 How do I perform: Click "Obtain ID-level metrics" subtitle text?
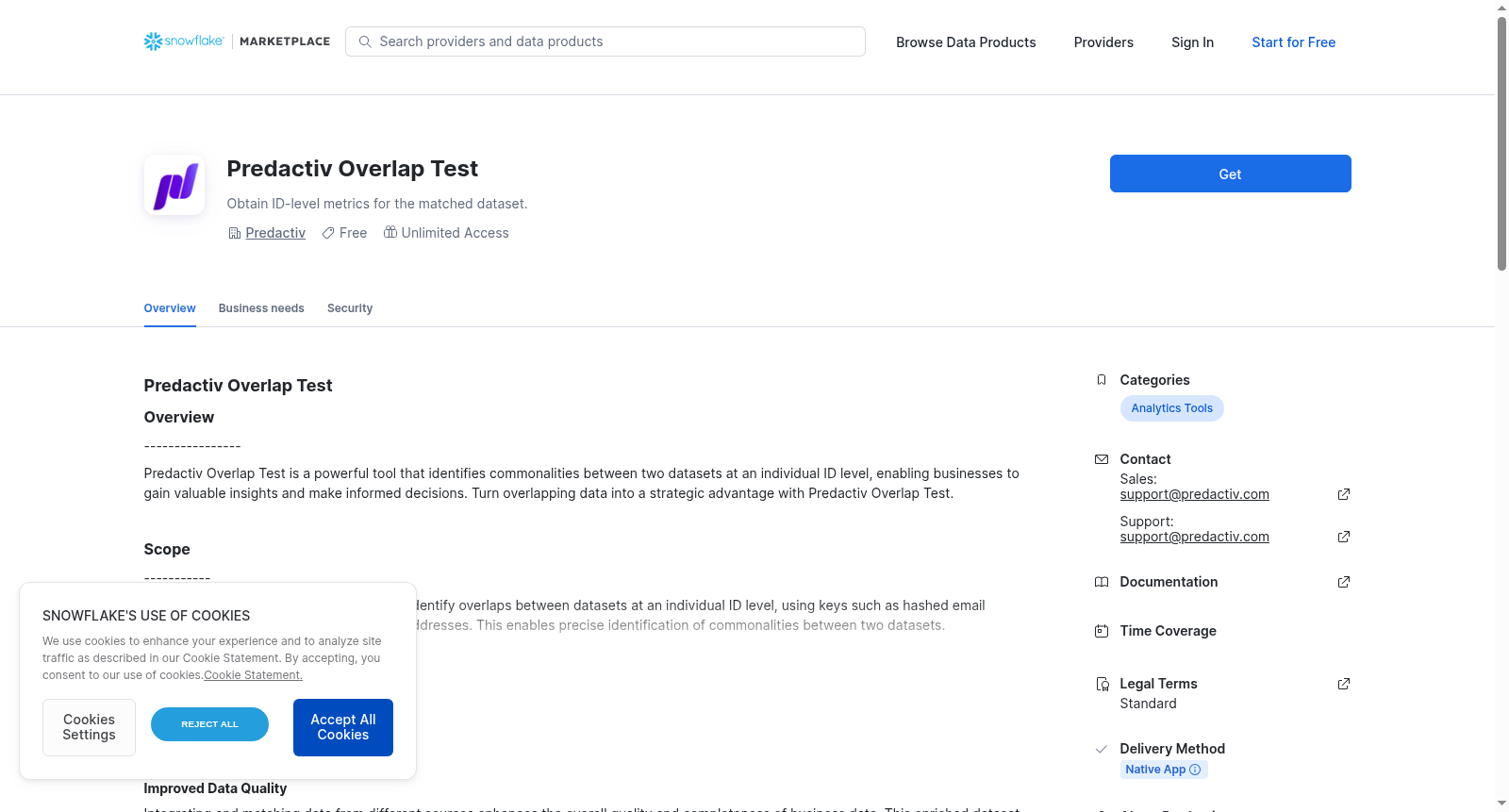coord(377,204)
